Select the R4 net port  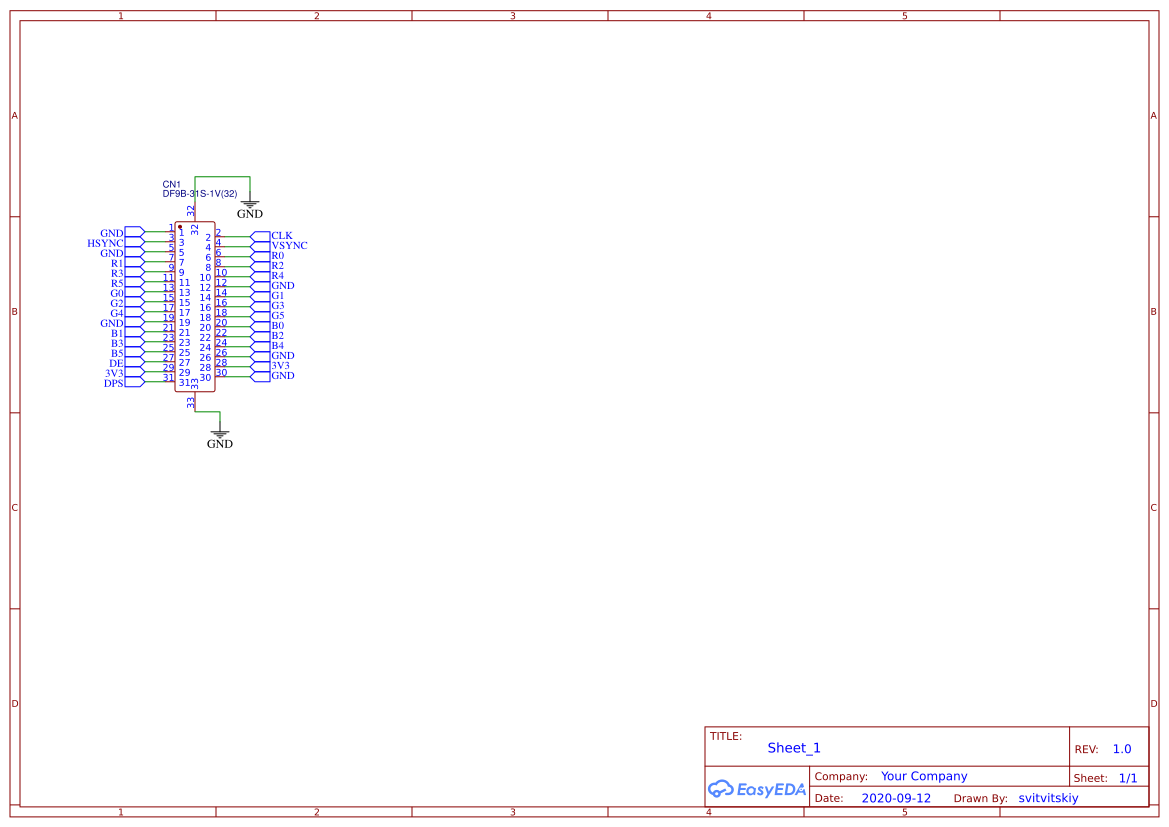[268, 276]
